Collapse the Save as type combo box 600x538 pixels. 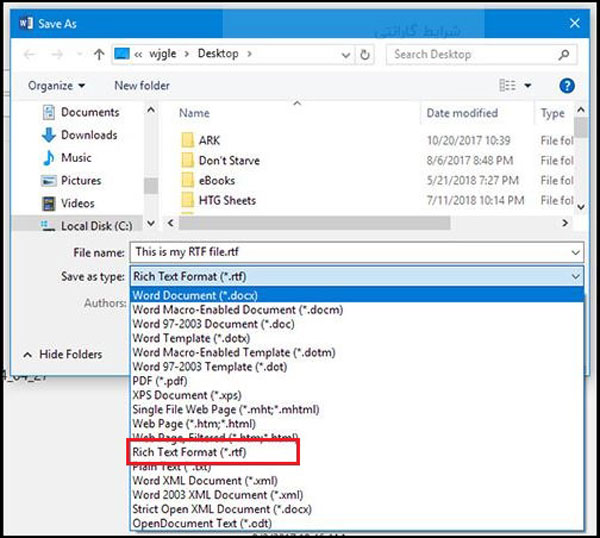576,276
